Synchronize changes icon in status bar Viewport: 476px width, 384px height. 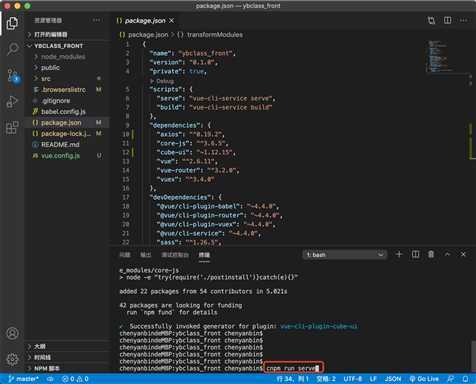(50, 379)
